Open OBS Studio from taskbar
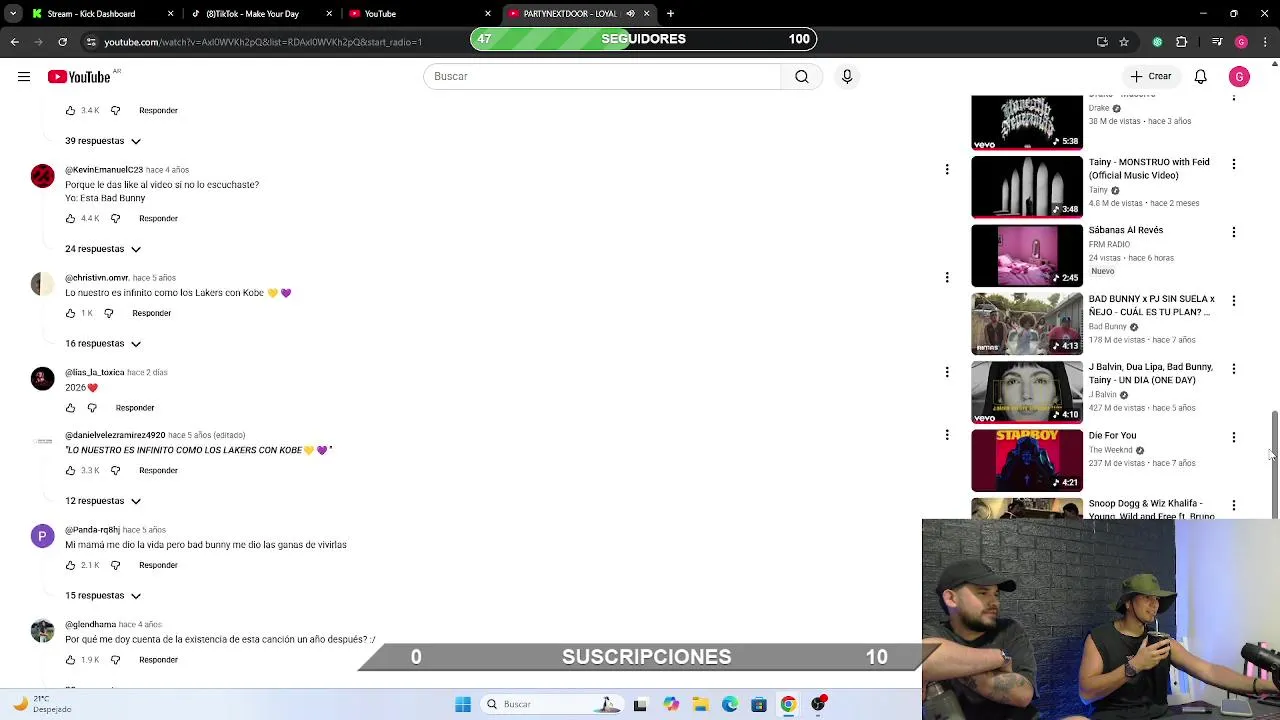1280x720 pixels. coord(818,705)
